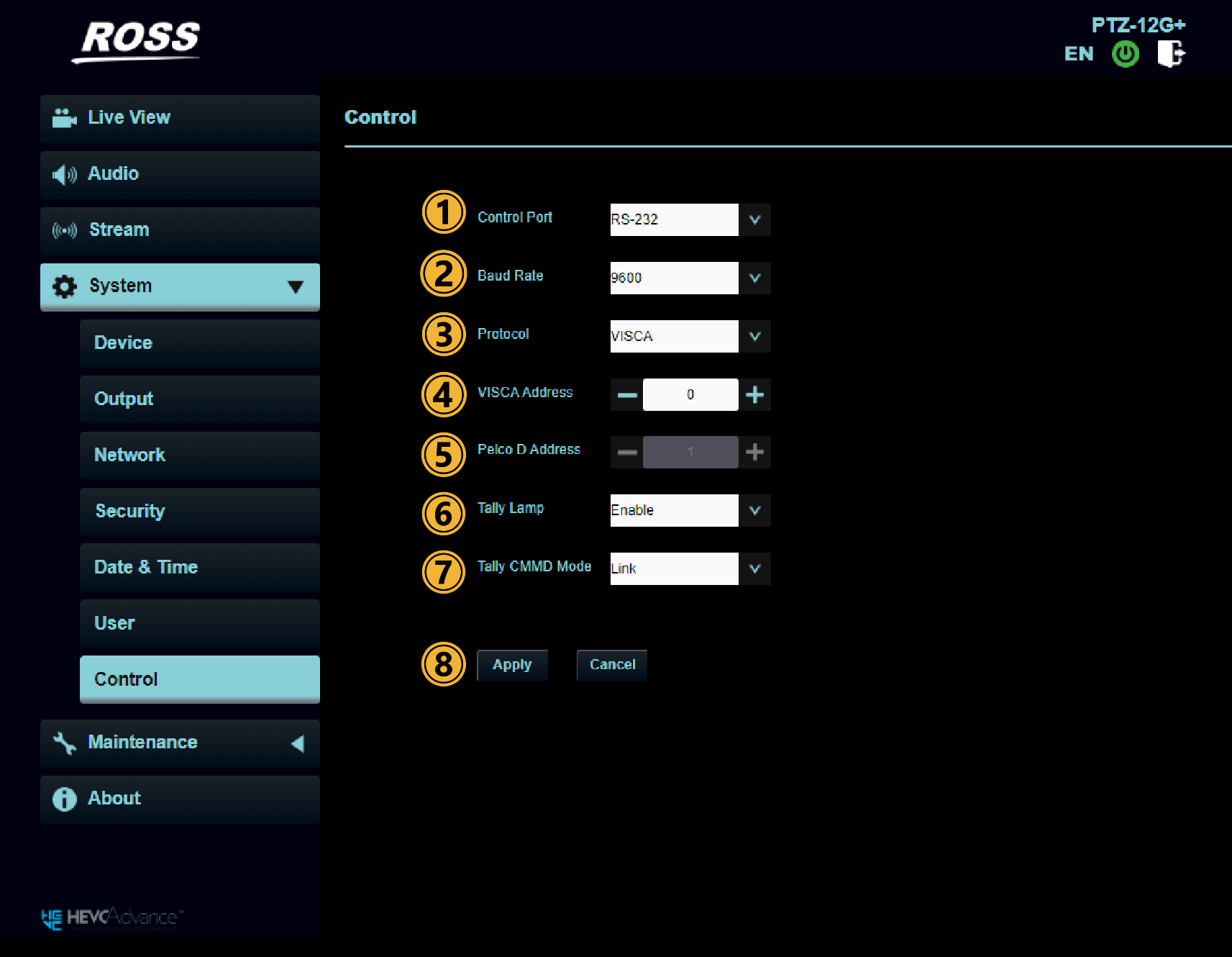Click the Audio speaker icon
Viewport: 1232px width, 957px height.
tap(64, 174)
